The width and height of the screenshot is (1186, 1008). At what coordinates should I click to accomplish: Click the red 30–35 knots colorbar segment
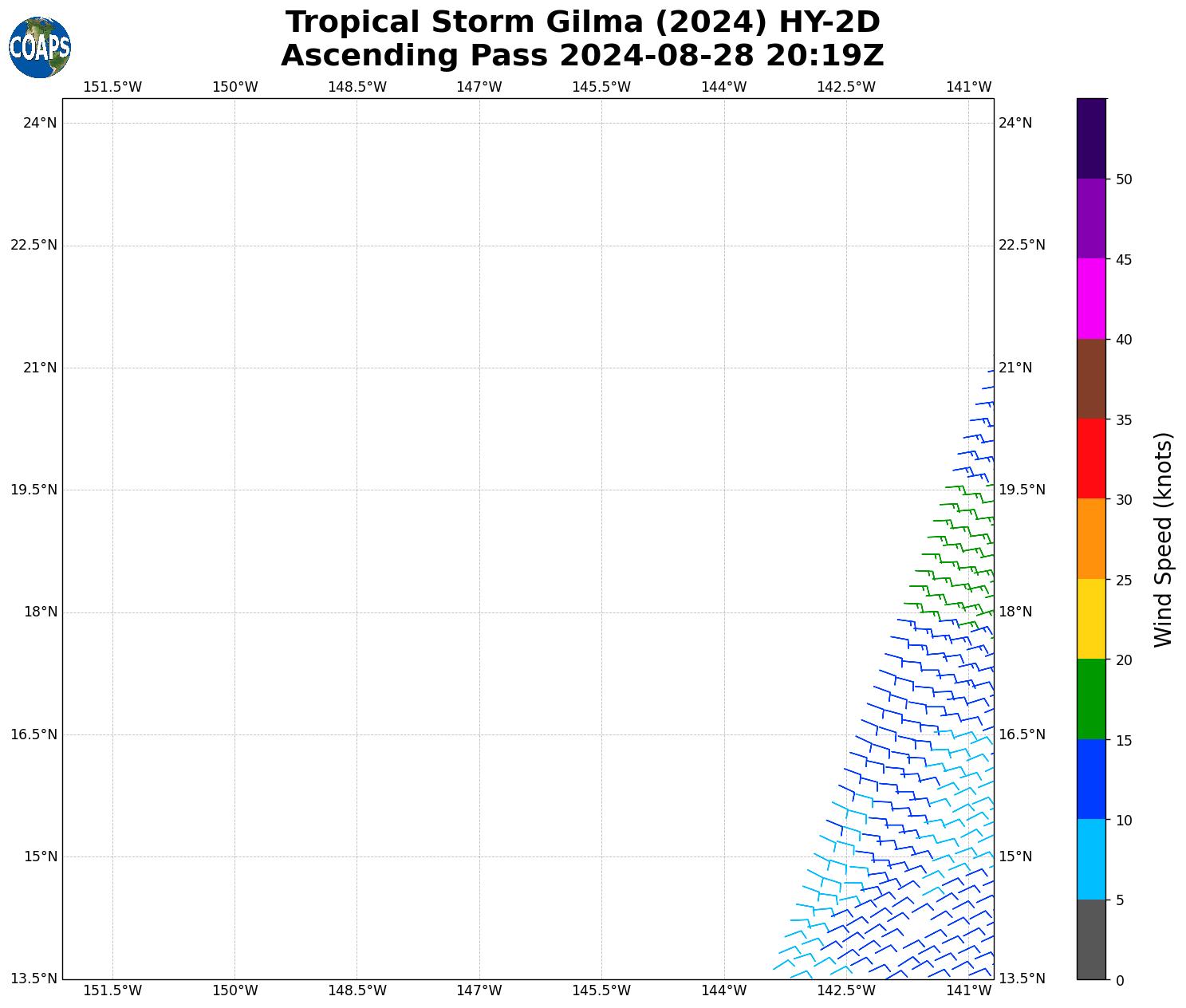pyautogui.click(x=1090, y=459)
